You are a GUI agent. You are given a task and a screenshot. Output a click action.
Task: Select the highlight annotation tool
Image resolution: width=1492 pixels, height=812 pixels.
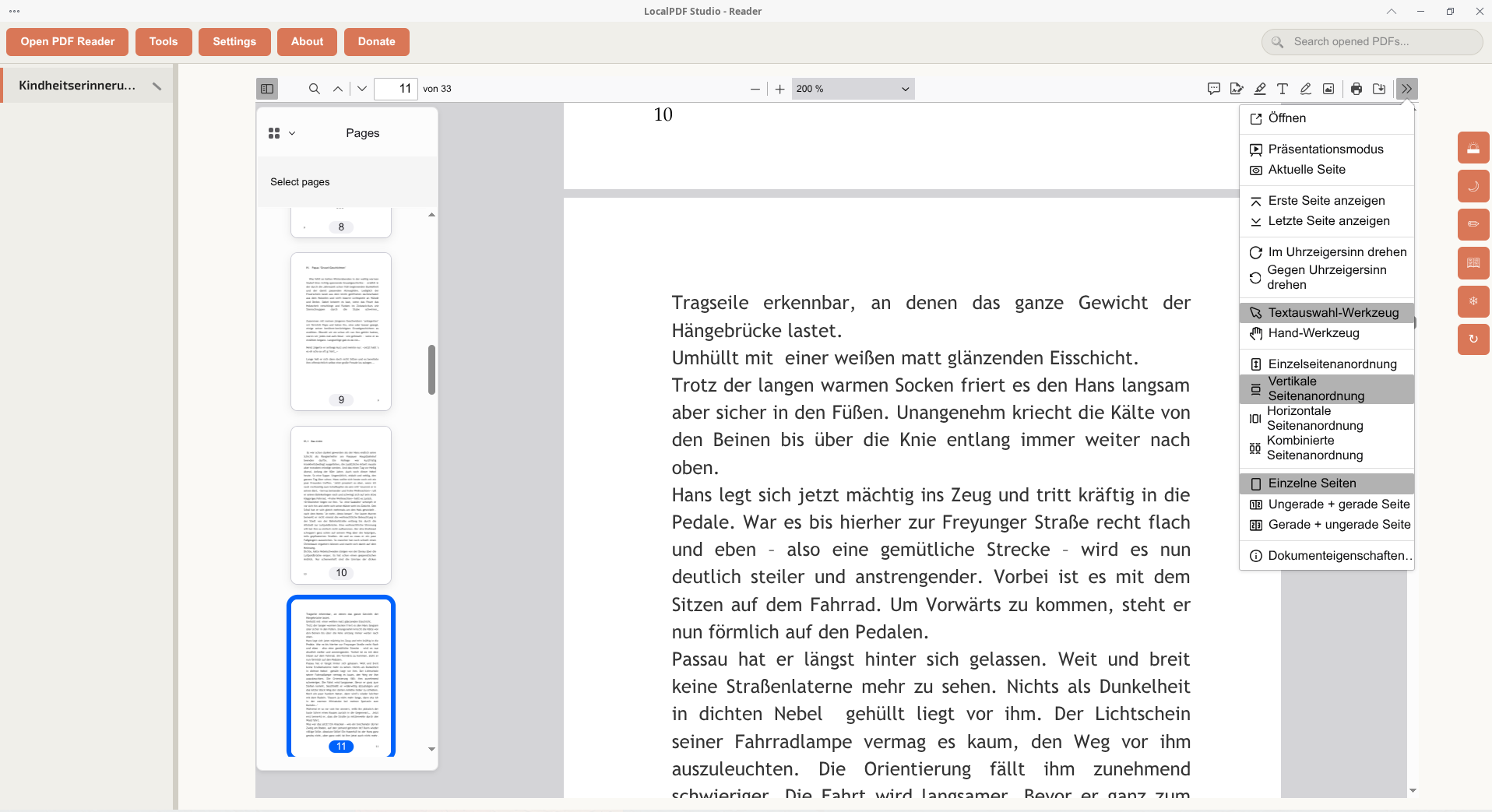click(x=1260, y=89)
